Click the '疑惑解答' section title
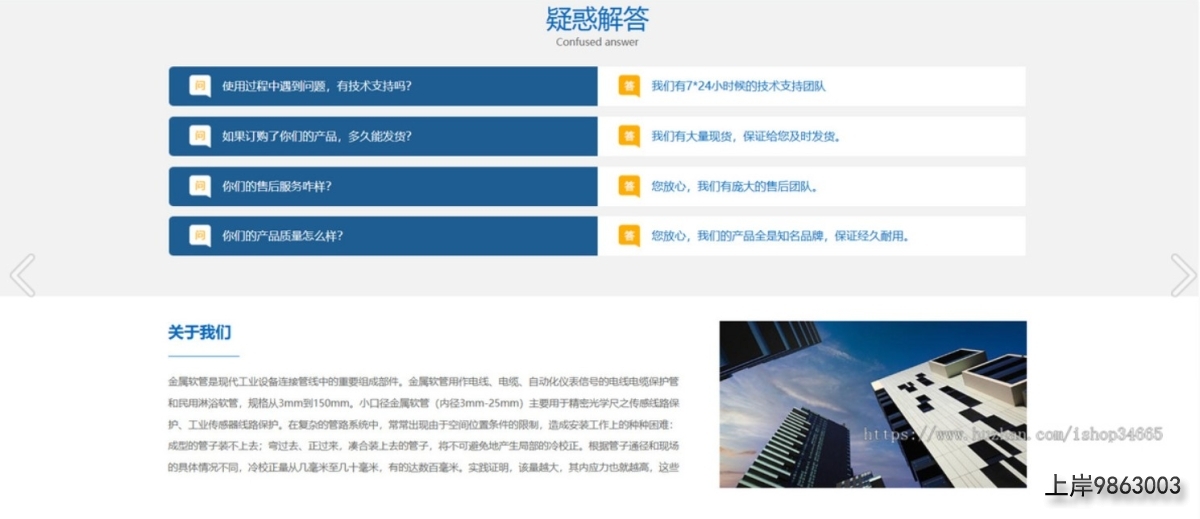 (x=597, y=19)
